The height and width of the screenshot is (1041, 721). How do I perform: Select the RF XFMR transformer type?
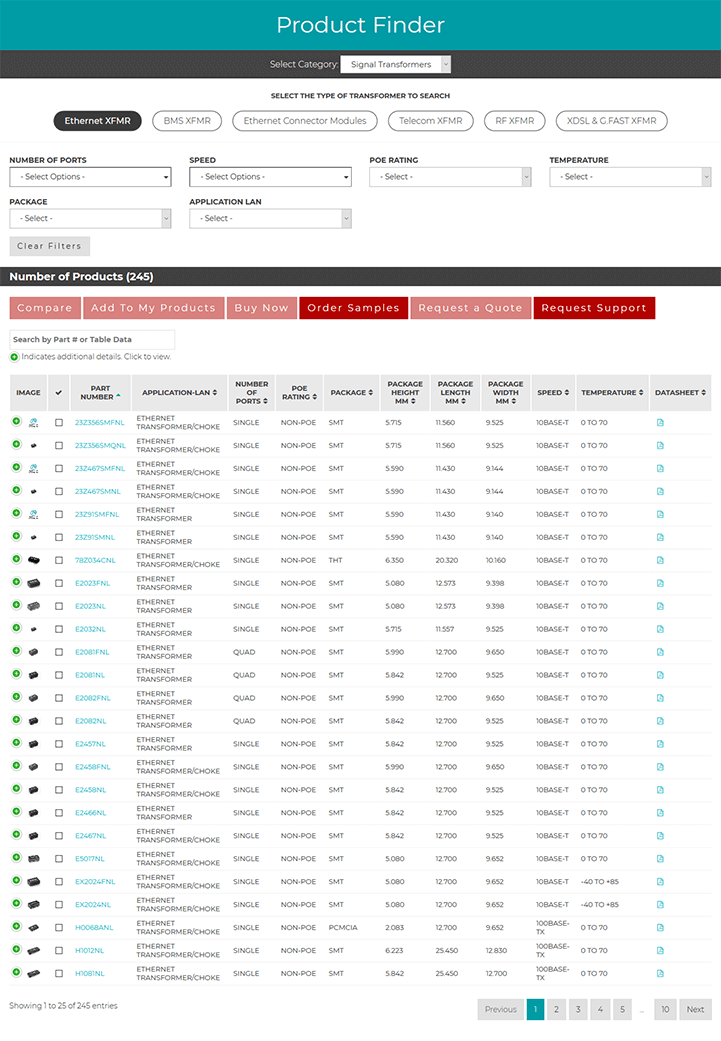pos(515,121)
